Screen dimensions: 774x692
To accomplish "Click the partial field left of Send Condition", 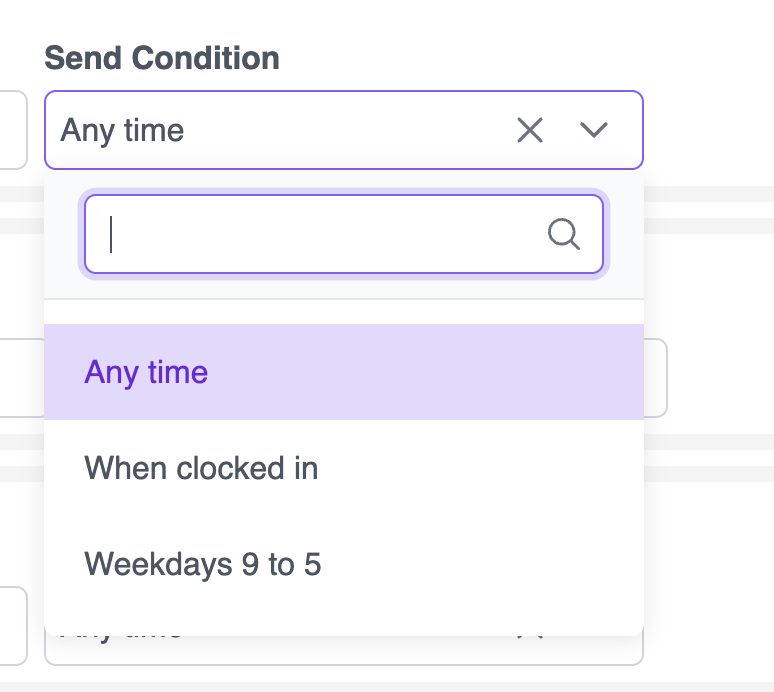I will pyautogui.click(x=12, y=130).
